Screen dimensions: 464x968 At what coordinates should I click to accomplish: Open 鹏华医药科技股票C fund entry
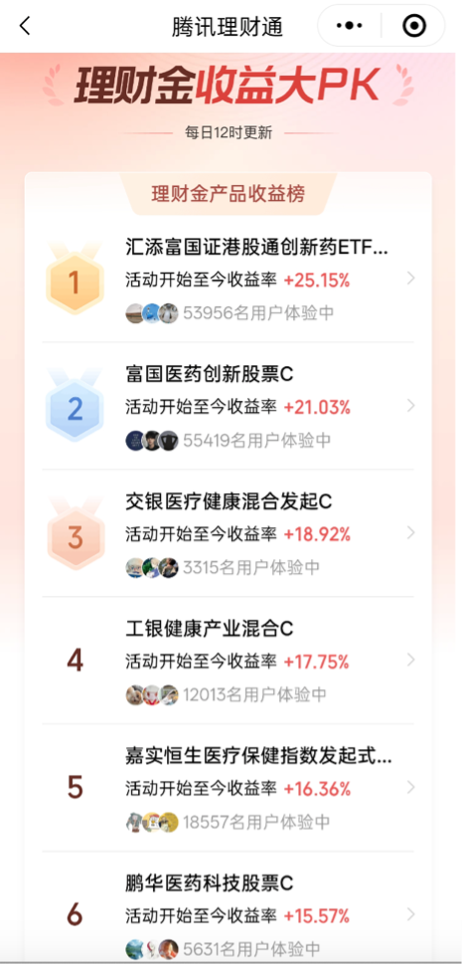[228, 908]
